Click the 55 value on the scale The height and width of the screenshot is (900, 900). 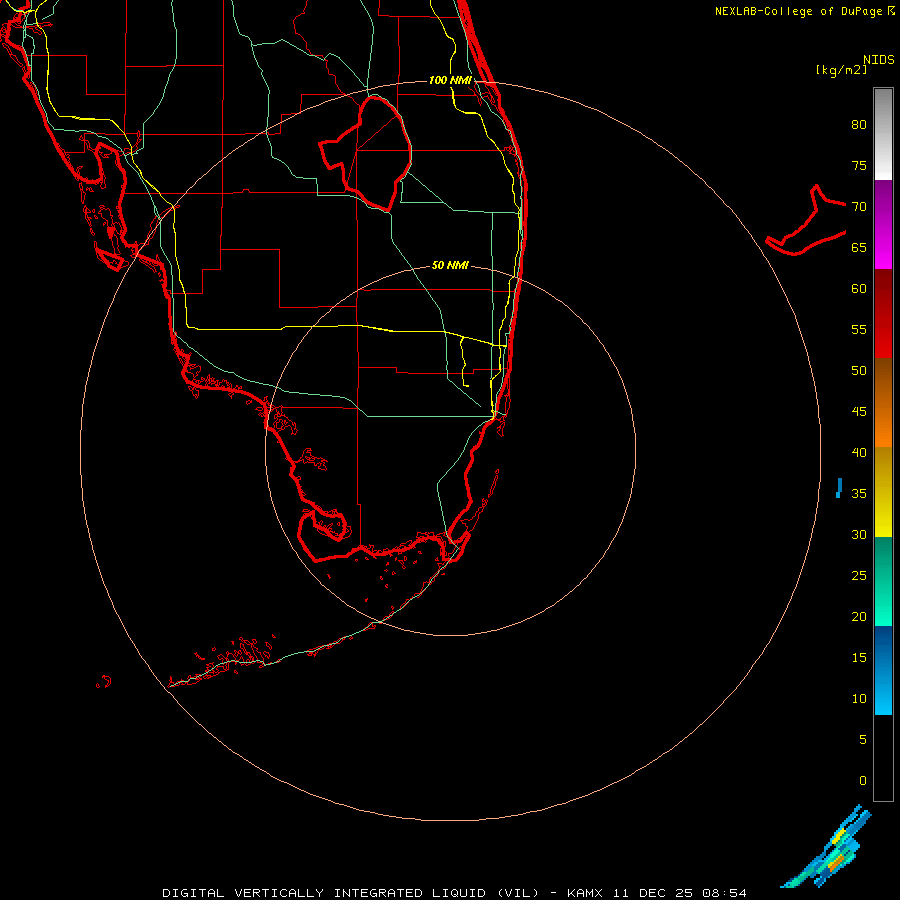pos(859,329)
